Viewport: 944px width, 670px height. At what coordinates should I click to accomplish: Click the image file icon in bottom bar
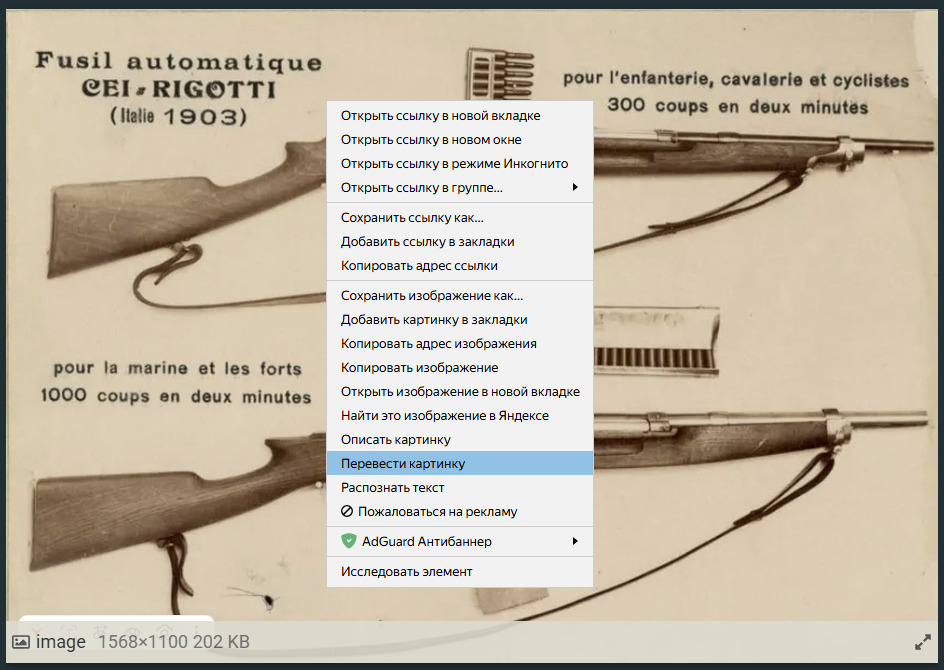coord(20,642)
